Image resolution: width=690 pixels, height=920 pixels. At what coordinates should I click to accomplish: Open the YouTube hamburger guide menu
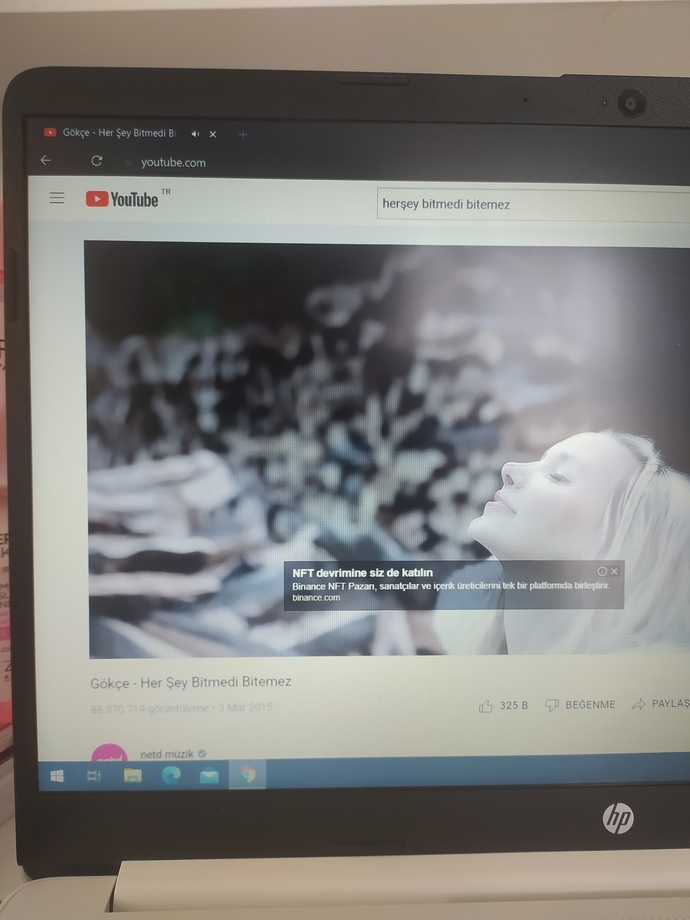click(57, 198)
